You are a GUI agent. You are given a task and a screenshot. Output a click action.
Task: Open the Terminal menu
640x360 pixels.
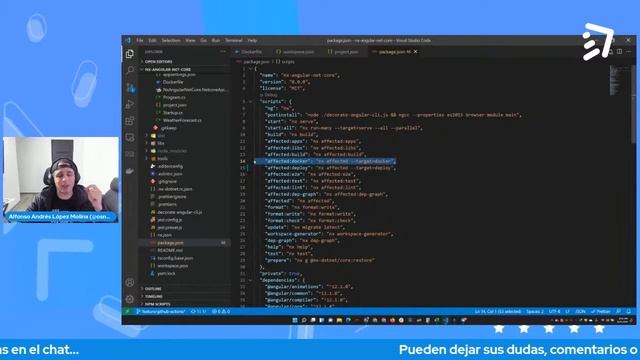[x=234, y=40]
